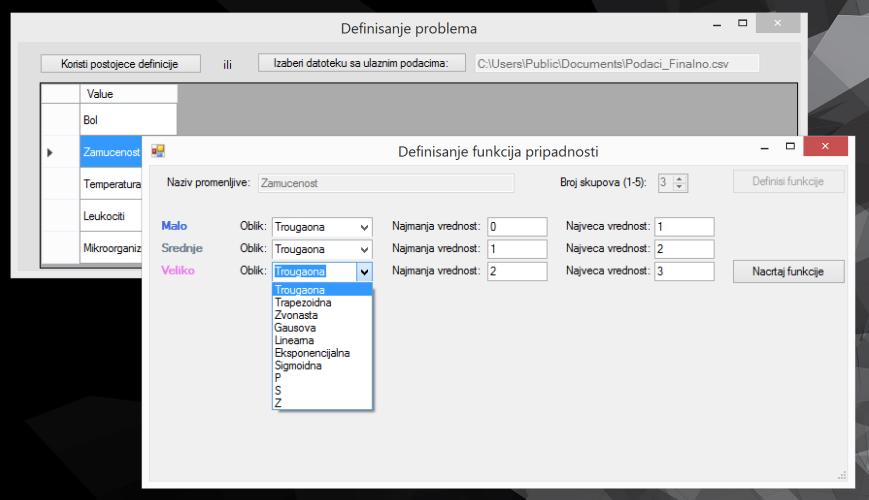Click the Broj skupova value box

click(x=665, y=182)
